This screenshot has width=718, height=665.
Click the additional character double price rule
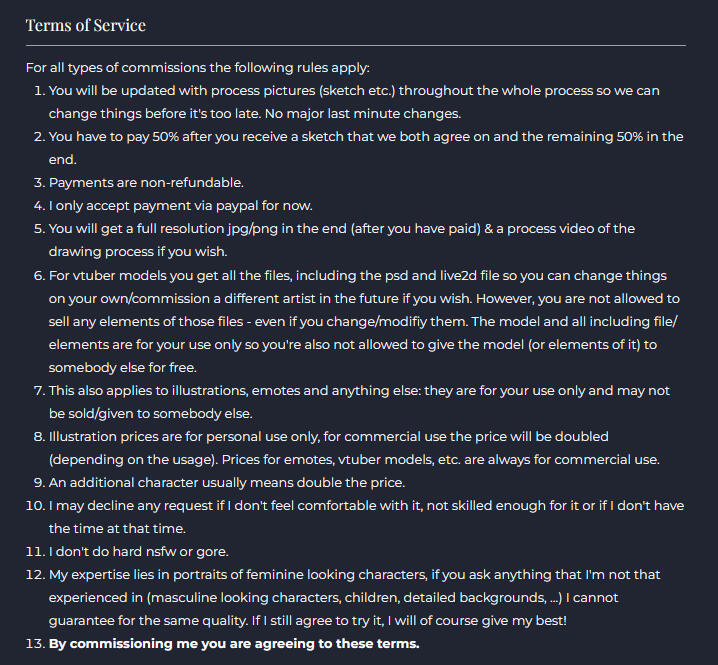214,483
